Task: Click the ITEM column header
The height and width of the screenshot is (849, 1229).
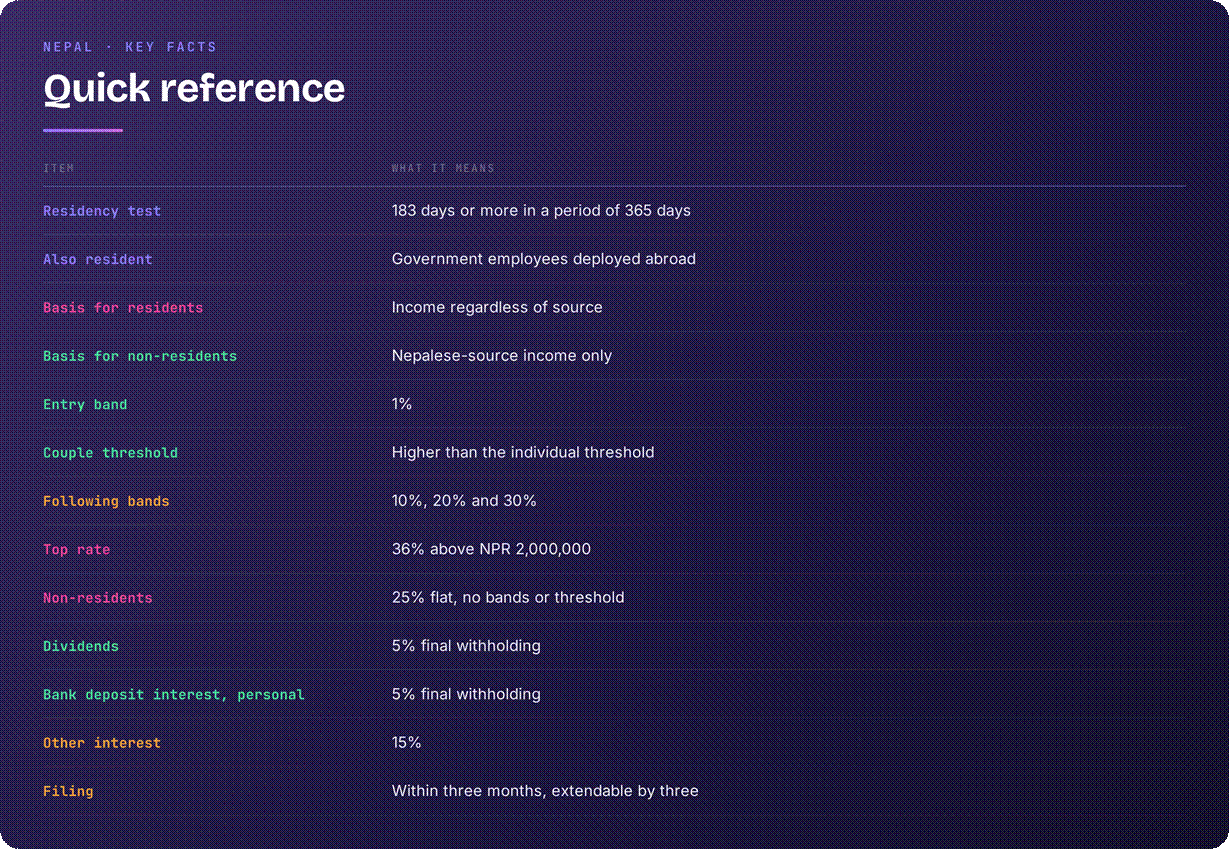Action: (59, 168)
